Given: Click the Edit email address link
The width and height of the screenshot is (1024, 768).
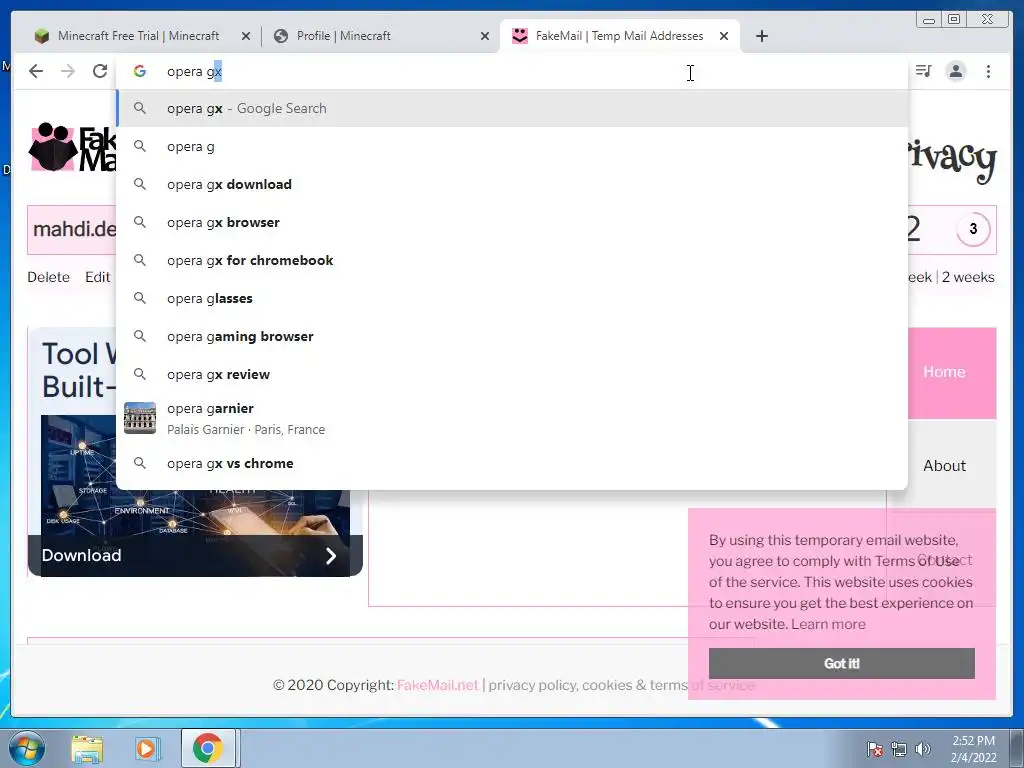Looking at the screenshot, I should tap(97, 277).
